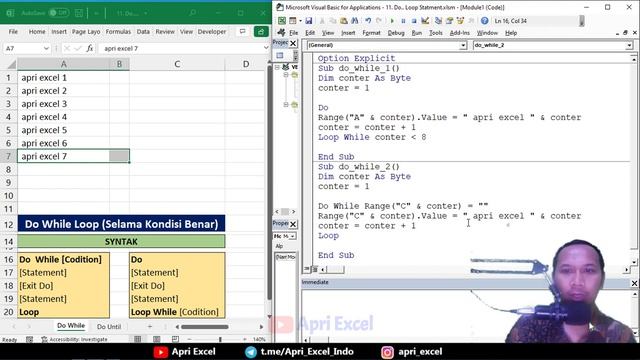The image size is (640, 360).
Task: Open the Insert menu in VBA editor
Action: pos(348,33)
